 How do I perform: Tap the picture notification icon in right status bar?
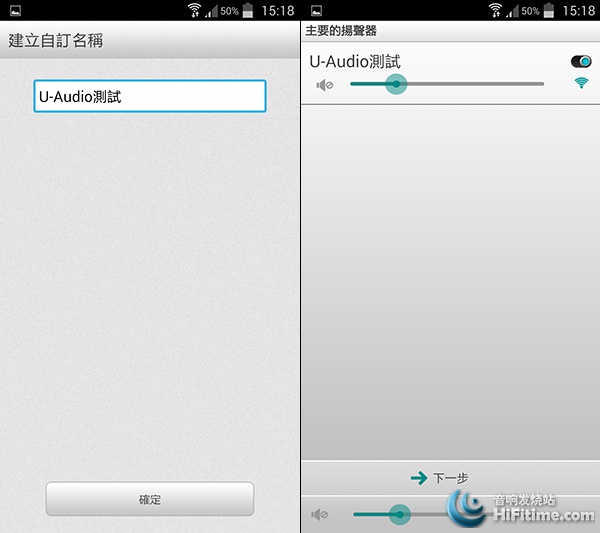(316, 11)
